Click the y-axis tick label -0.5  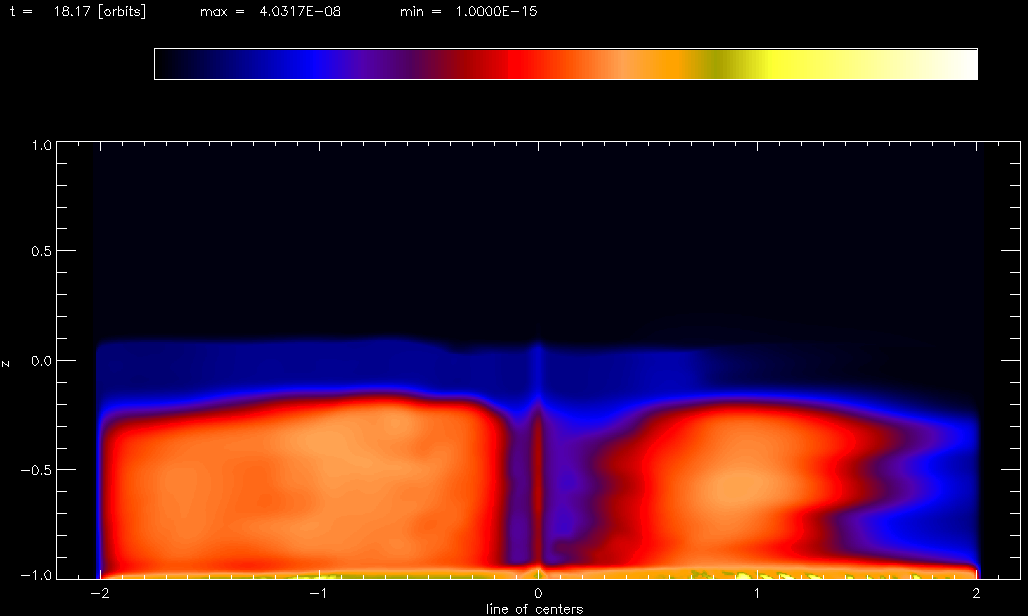pos(38,469)
